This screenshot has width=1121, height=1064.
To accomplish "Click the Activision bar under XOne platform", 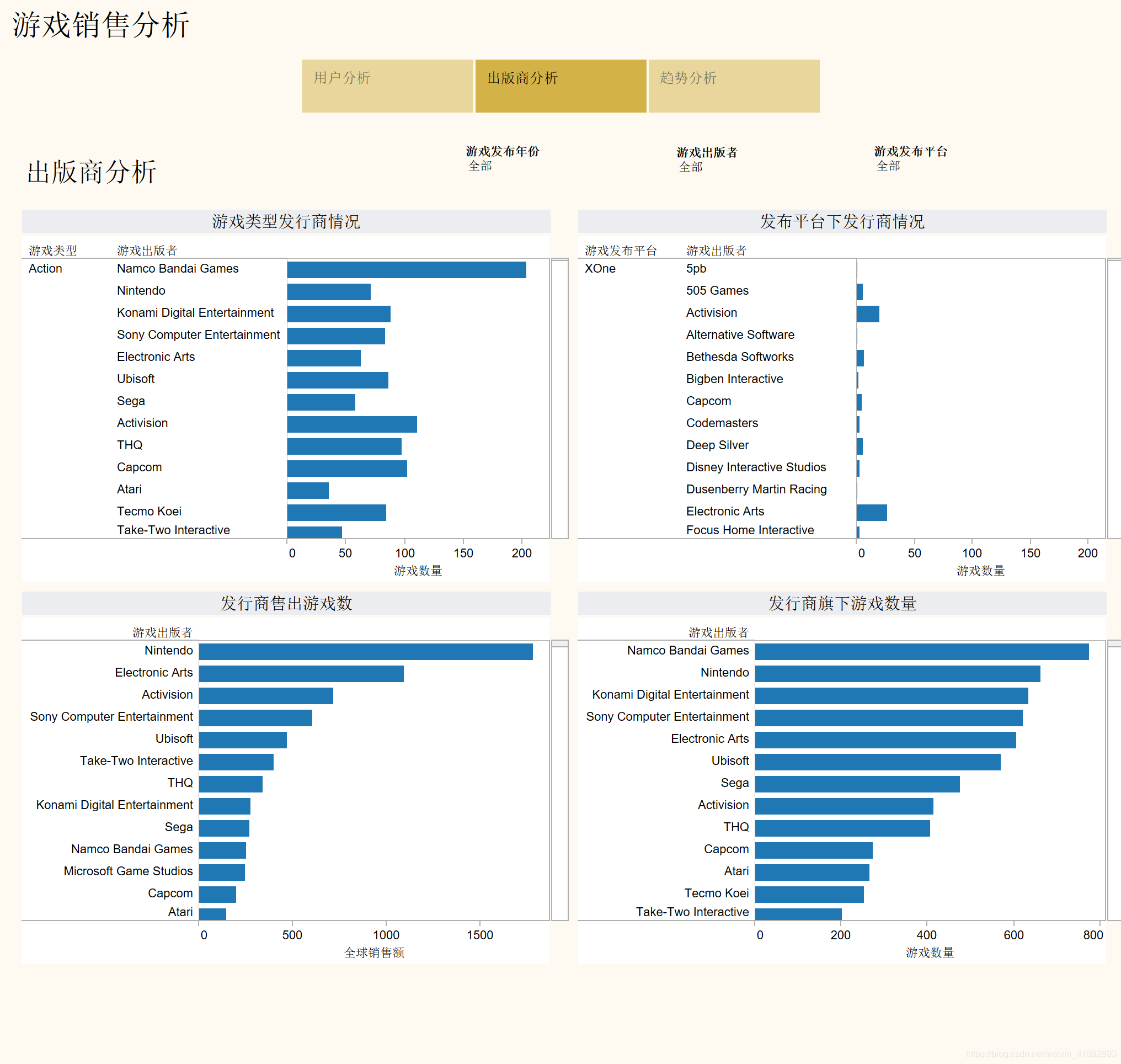I will click(x=868, y=313).
